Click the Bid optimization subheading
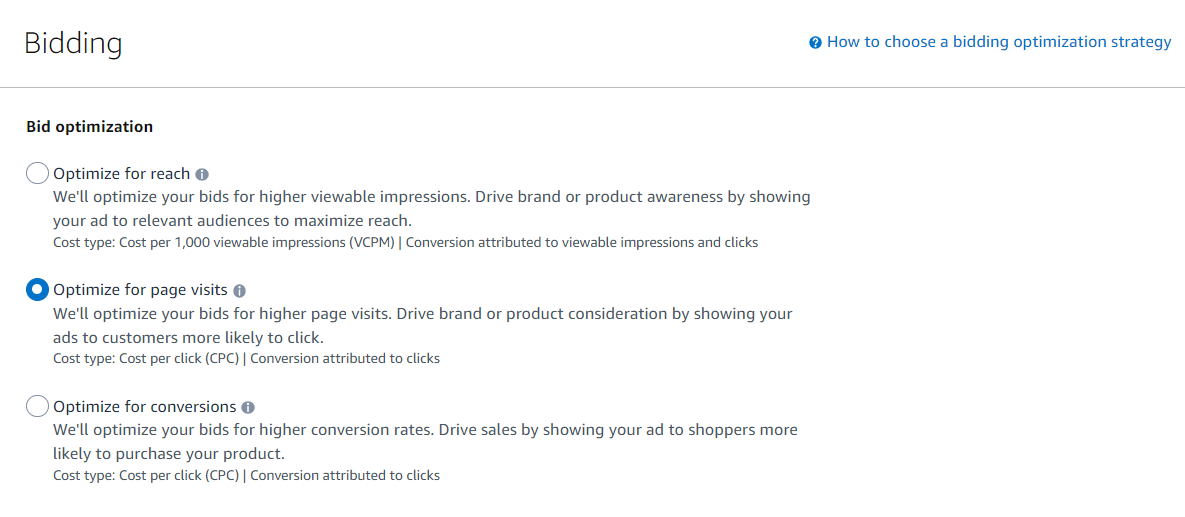Viewport: 1185px width, 517px height. tap(90, 127)
